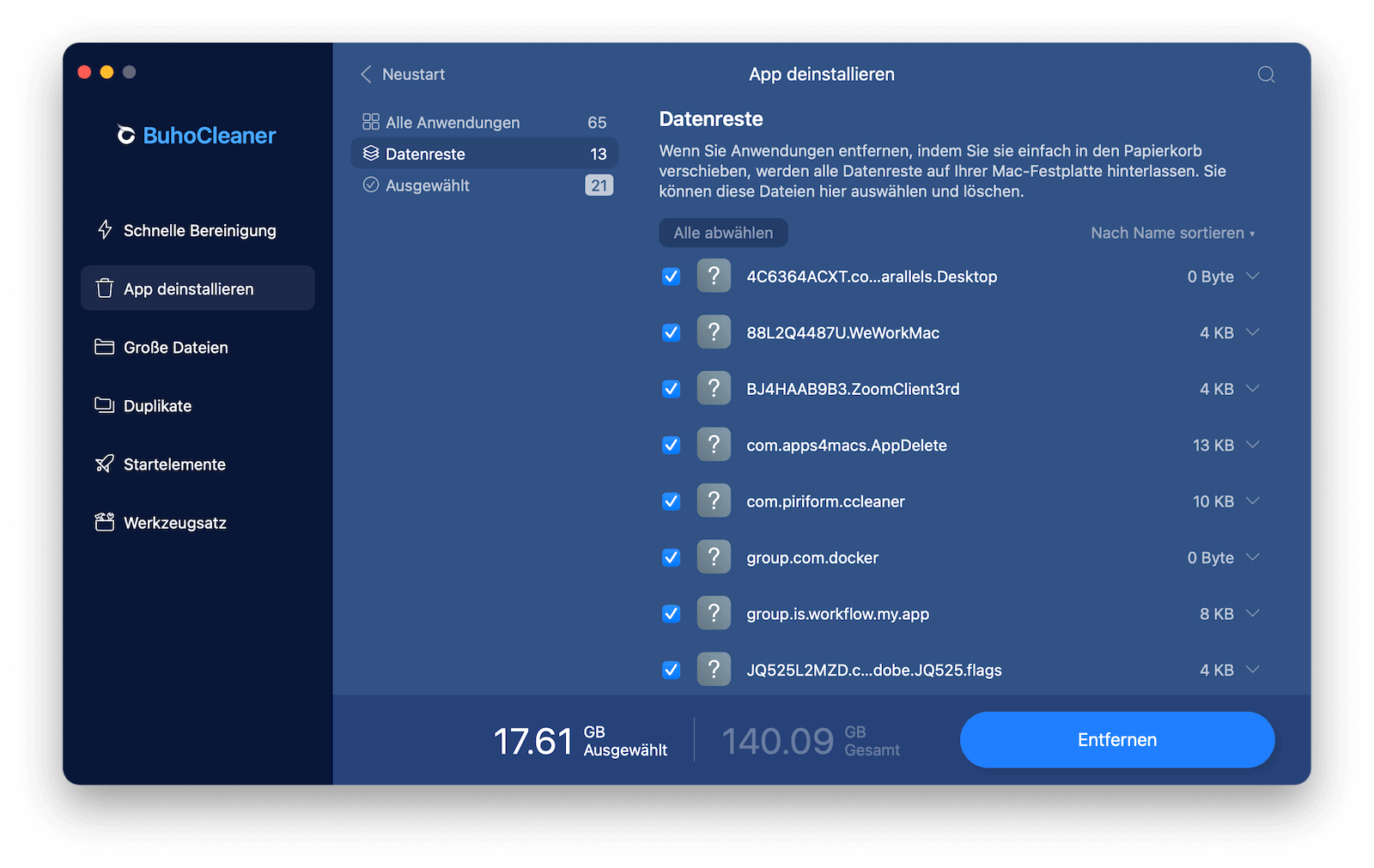Open the Nach Name sortieren dropdown
The height and width of the screenshot is (868, 1374).
pos(1172,233)
